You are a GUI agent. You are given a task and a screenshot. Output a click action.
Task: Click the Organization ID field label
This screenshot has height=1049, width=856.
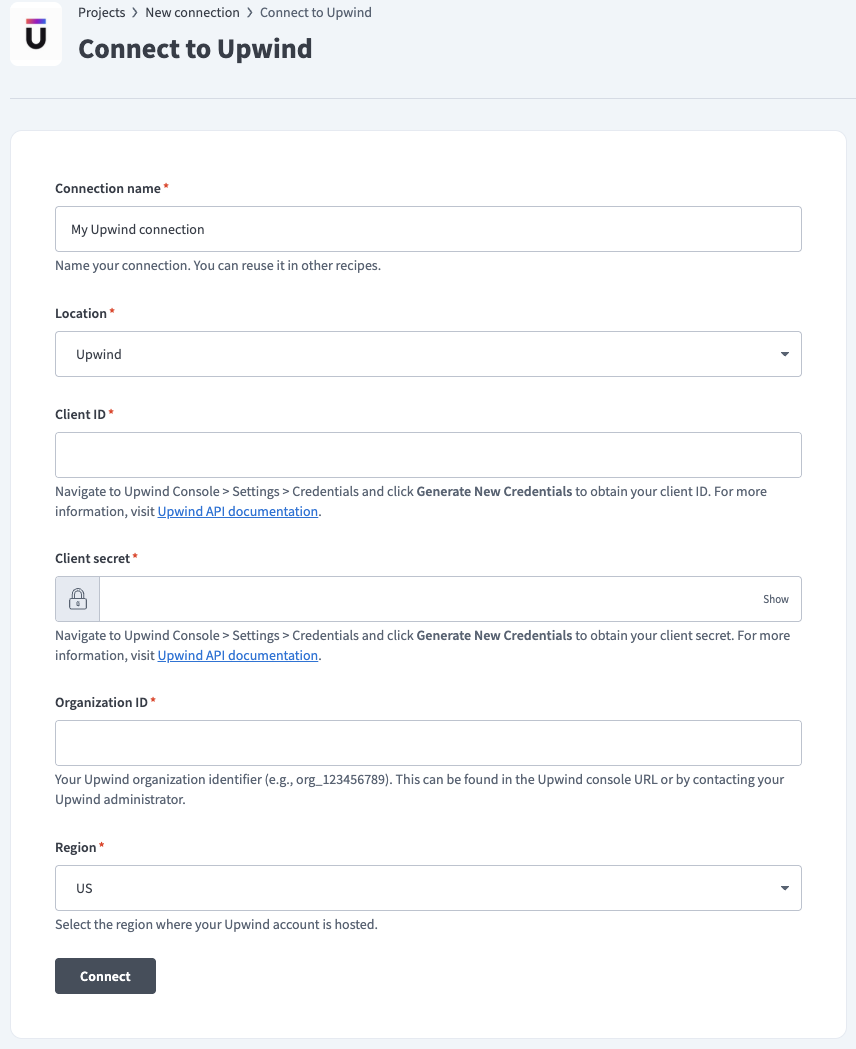101,703
